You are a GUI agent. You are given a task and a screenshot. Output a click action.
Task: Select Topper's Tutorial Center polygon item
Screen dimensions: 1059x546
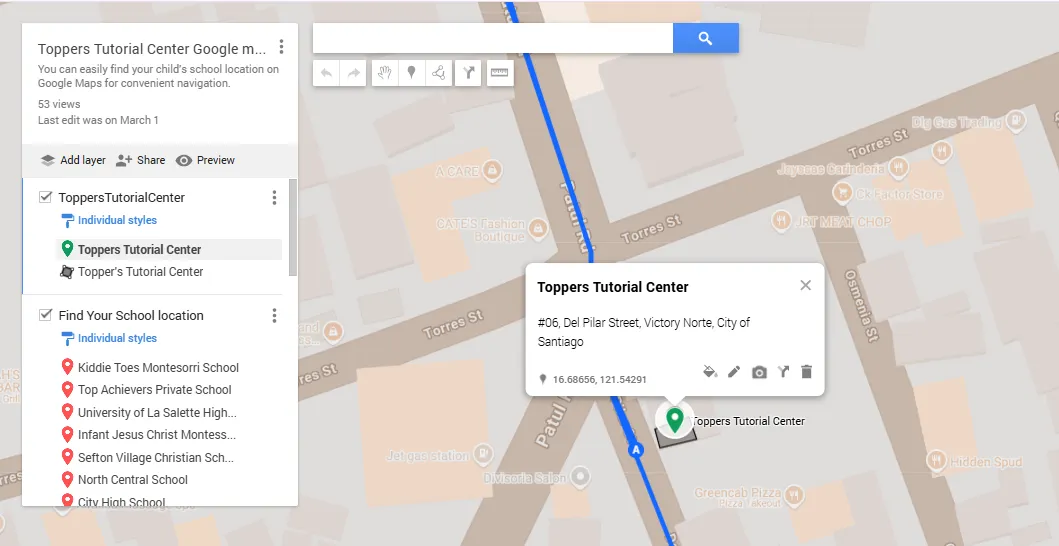pos(169,272)
